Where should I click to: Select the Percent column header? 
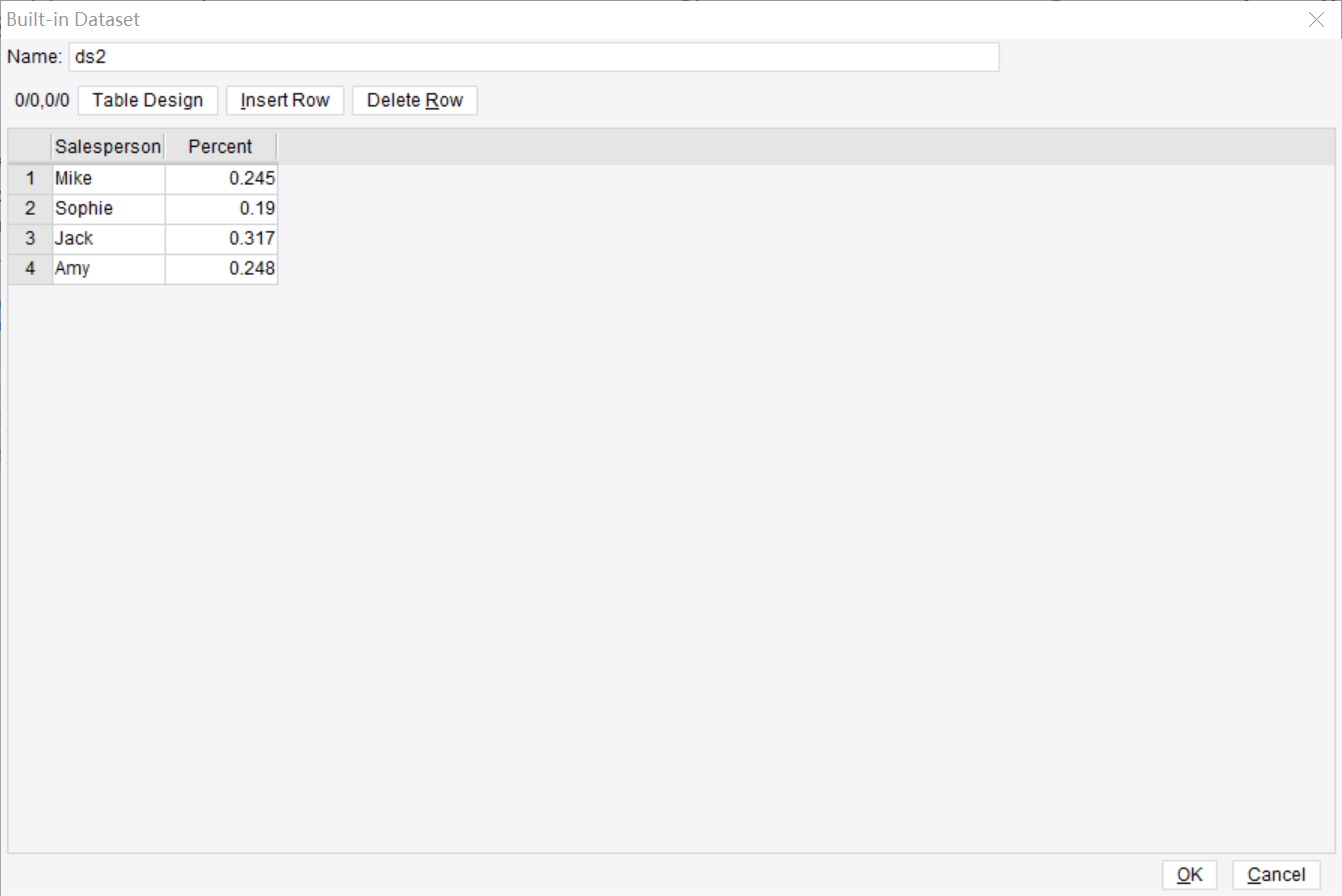pyautogui.click(x=221, y=147)
